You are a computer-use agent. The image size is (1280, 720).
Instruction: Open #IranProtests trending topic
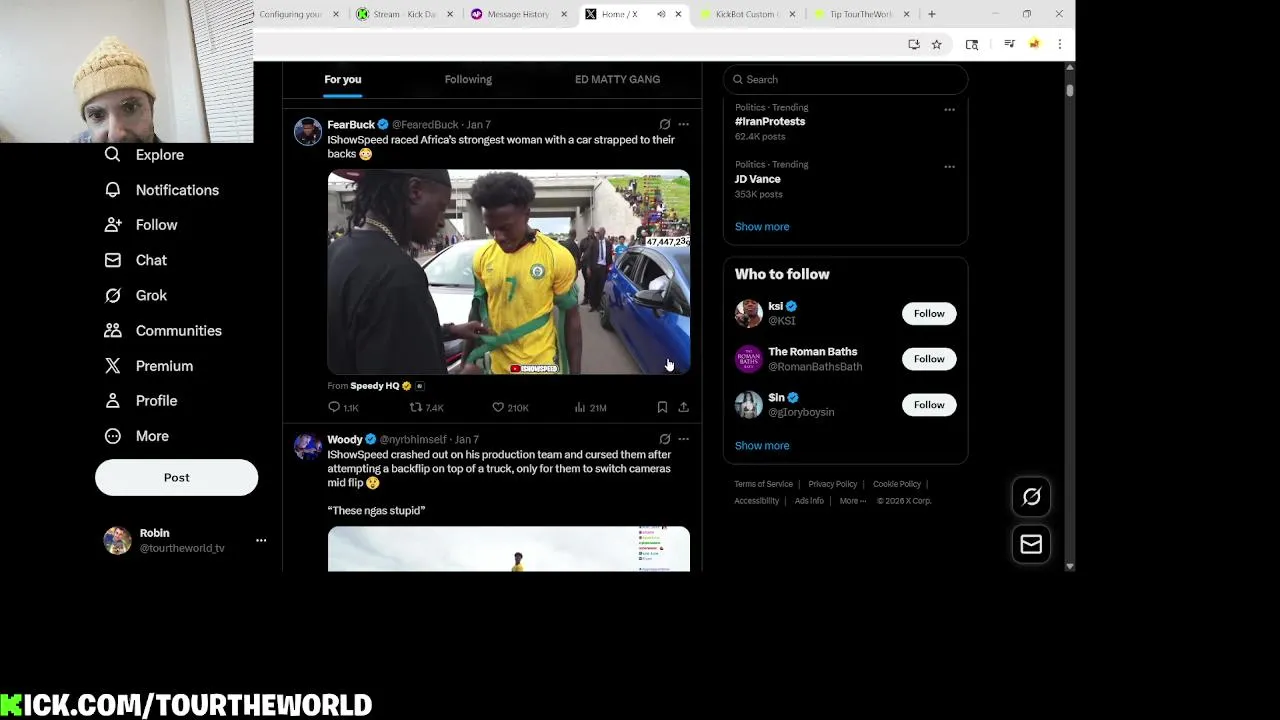click(770, 121)
